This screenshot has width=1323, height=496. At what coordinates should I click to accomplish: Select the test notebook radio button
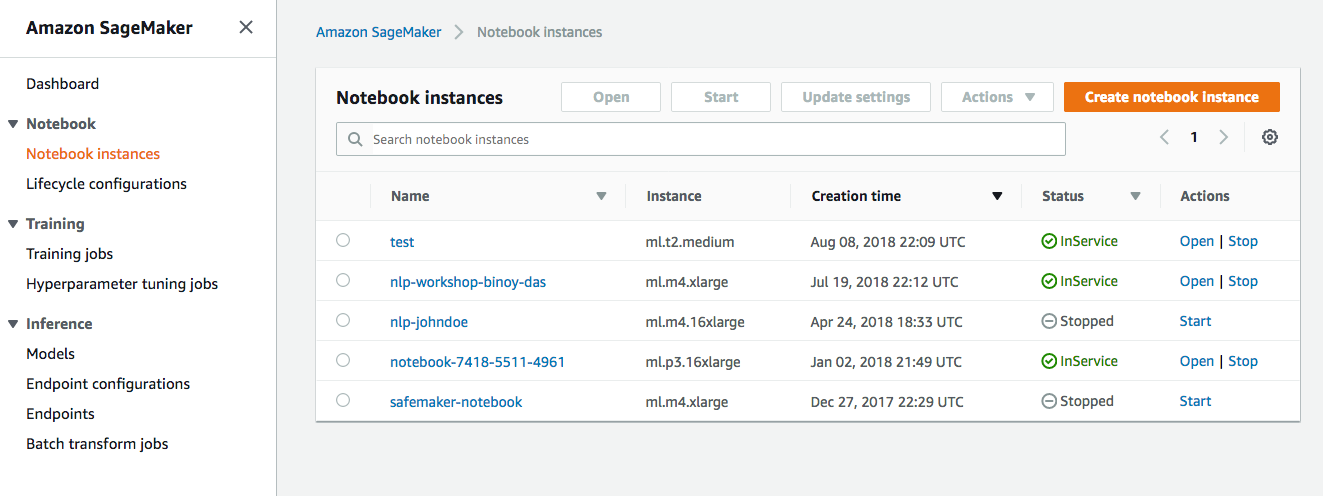tap(343, 240)
